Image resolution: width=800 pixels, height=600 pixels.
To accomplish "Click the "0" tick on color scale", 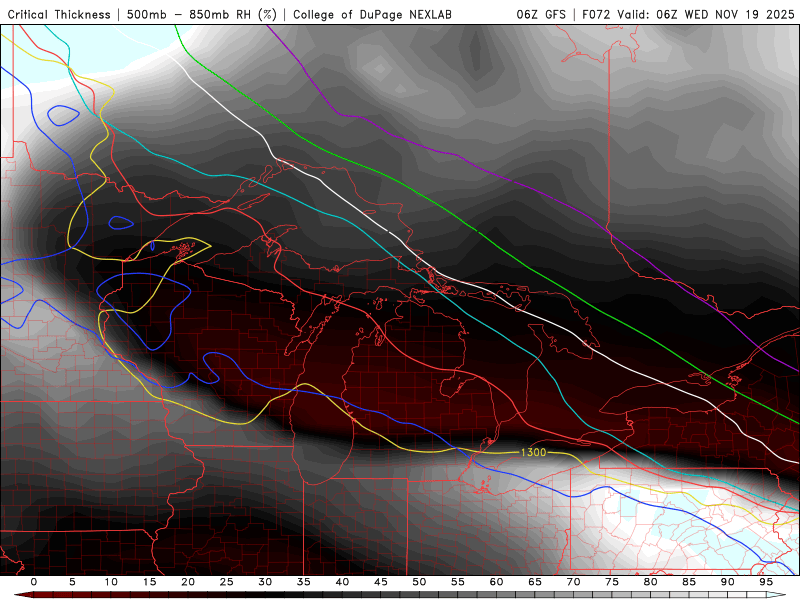I will pos(34,582).
